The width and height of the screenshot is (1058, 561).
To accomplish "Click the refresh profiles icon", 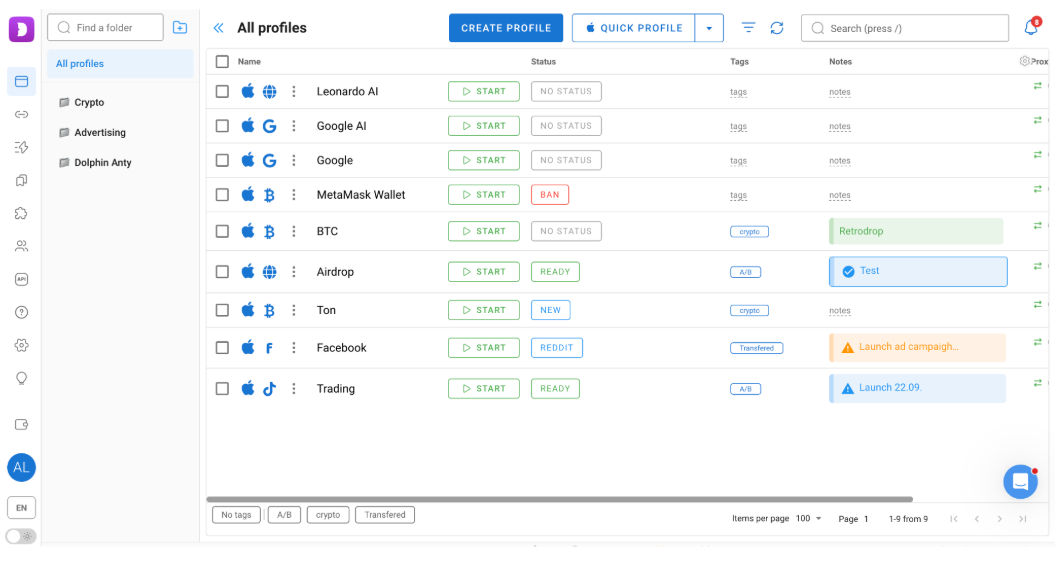I will pyautogui.click(x=777, y=28).
